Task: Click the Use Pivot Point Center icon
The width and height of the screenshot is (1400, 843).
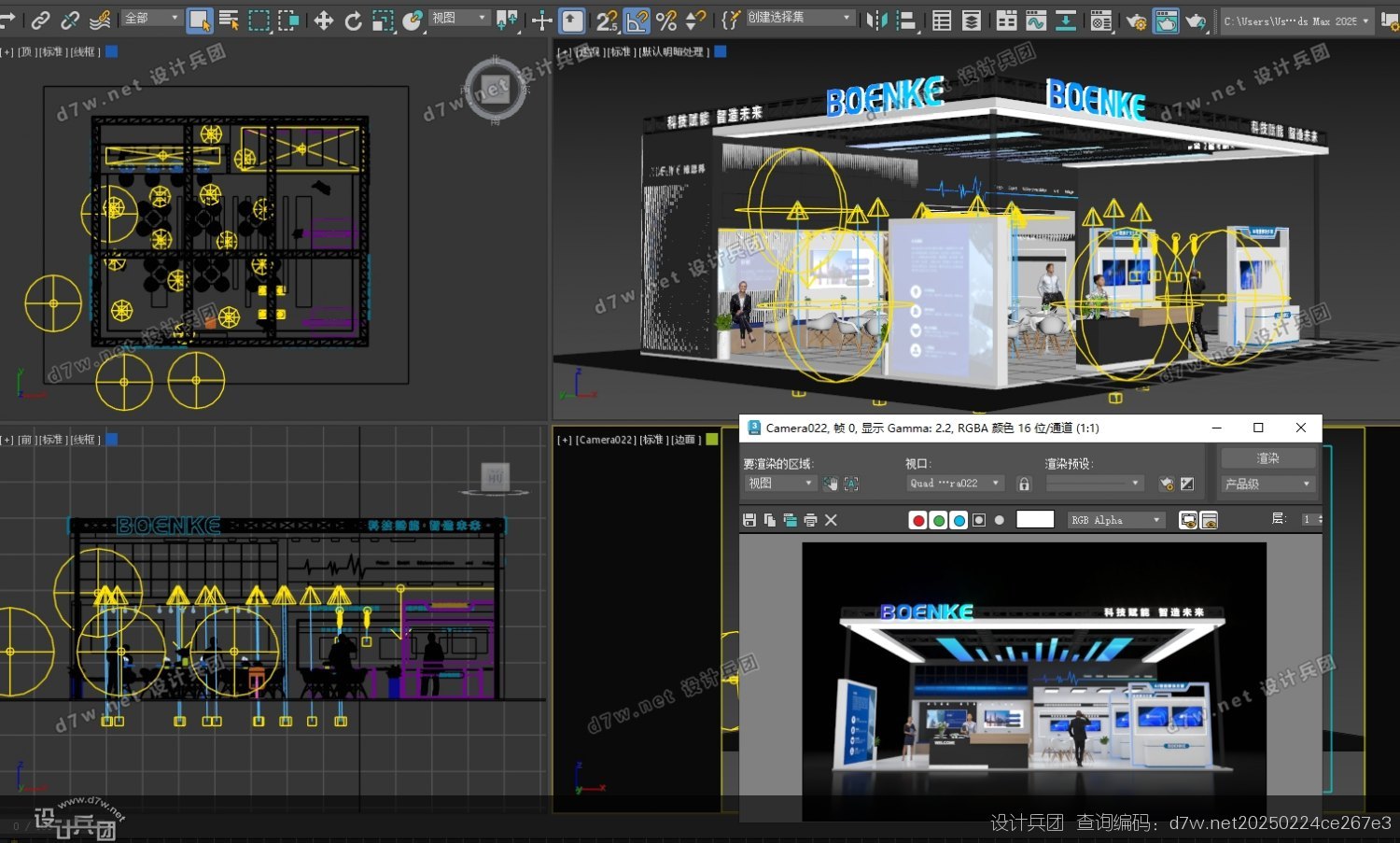Action: [x=507, y=20]
